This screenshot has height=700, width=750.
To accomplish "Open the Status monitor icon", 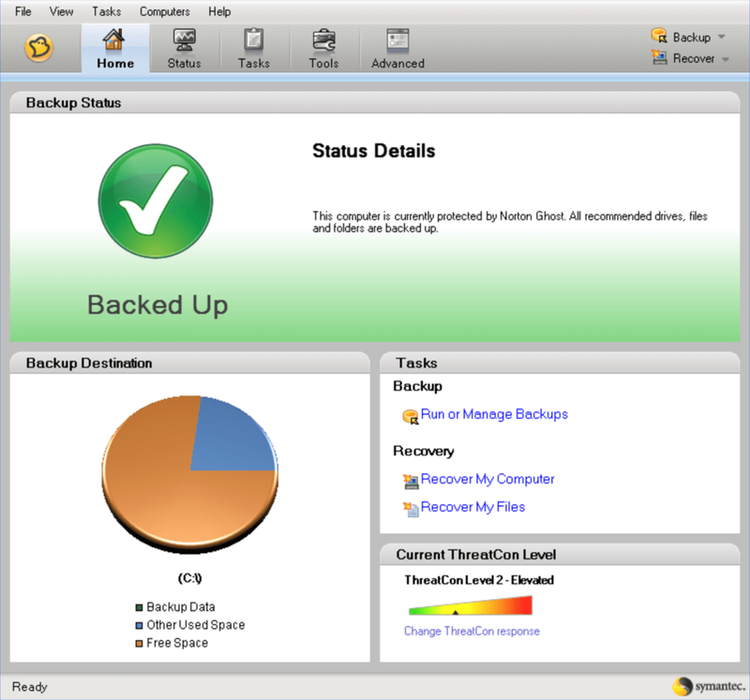I will [184, 40].
